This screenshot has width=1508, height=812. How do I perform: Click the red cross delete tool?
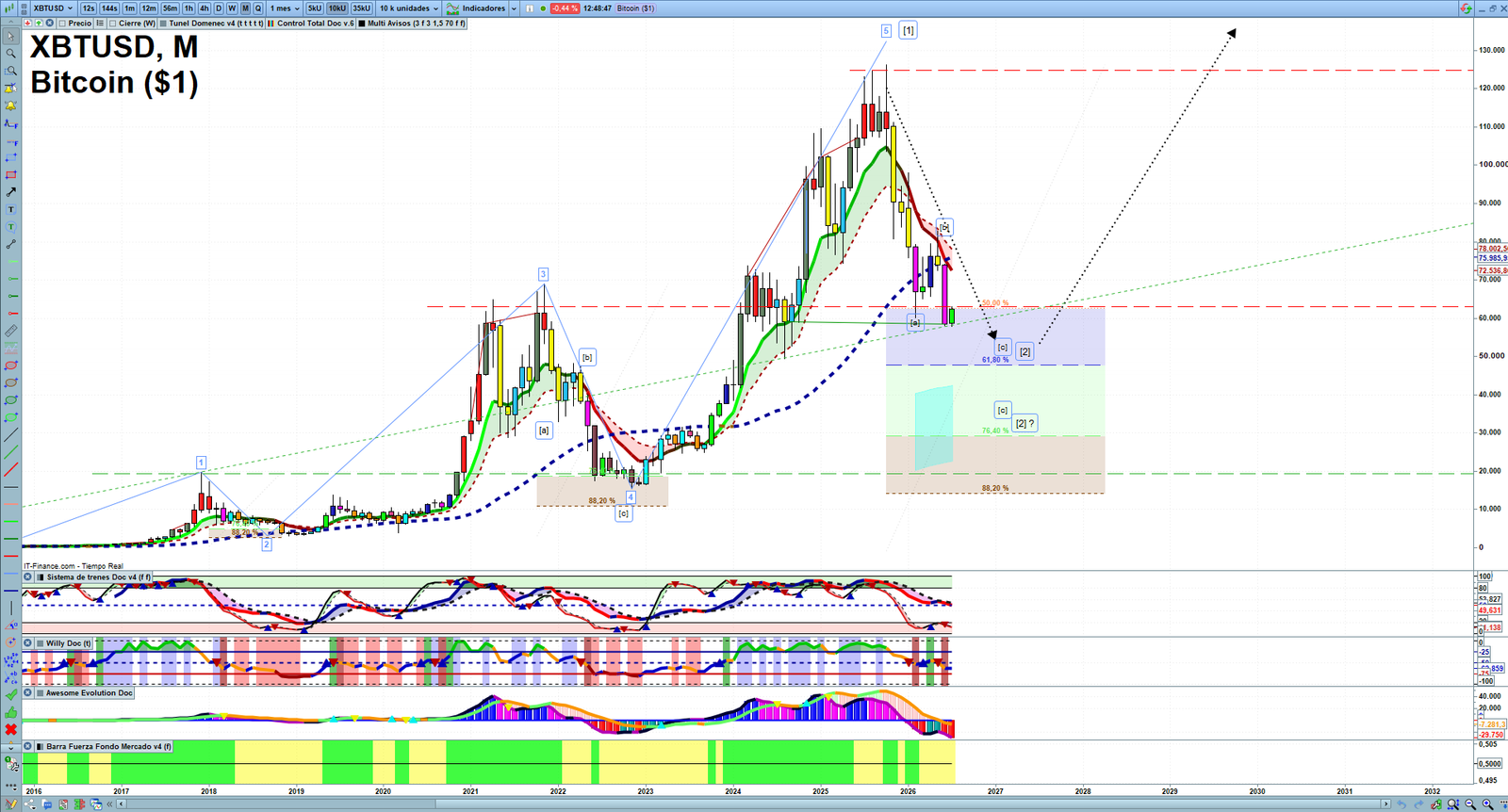click(x=11, y=730)
